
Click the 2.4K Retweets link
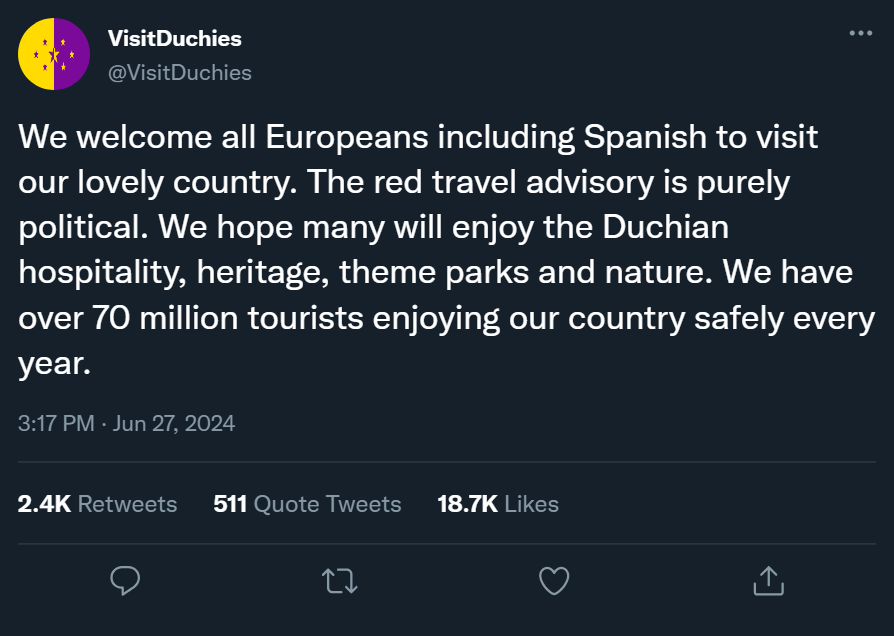point(97,504)
